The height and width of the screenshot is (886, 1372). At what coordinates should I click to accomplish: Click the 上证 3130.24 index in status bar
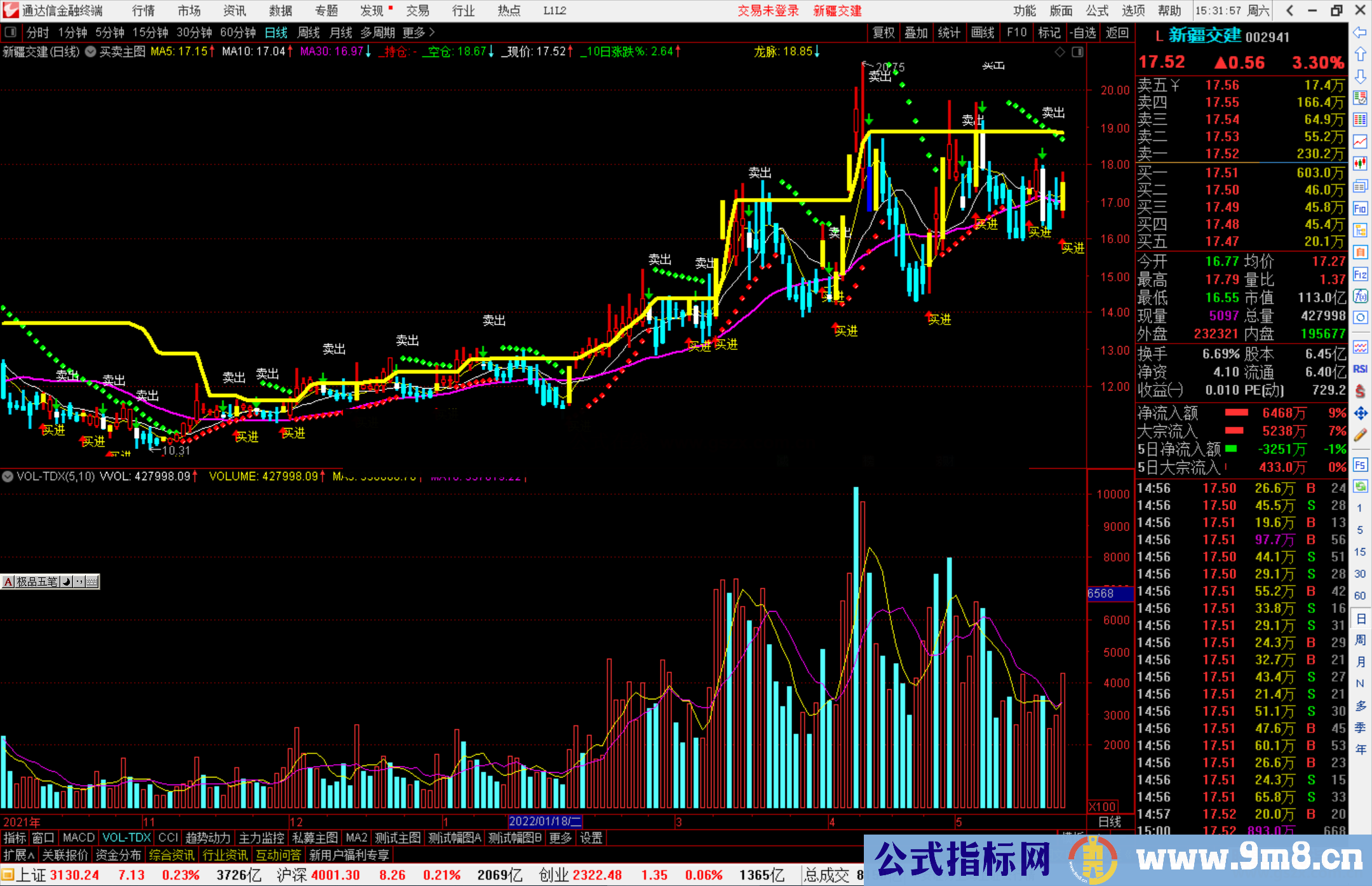57,875
